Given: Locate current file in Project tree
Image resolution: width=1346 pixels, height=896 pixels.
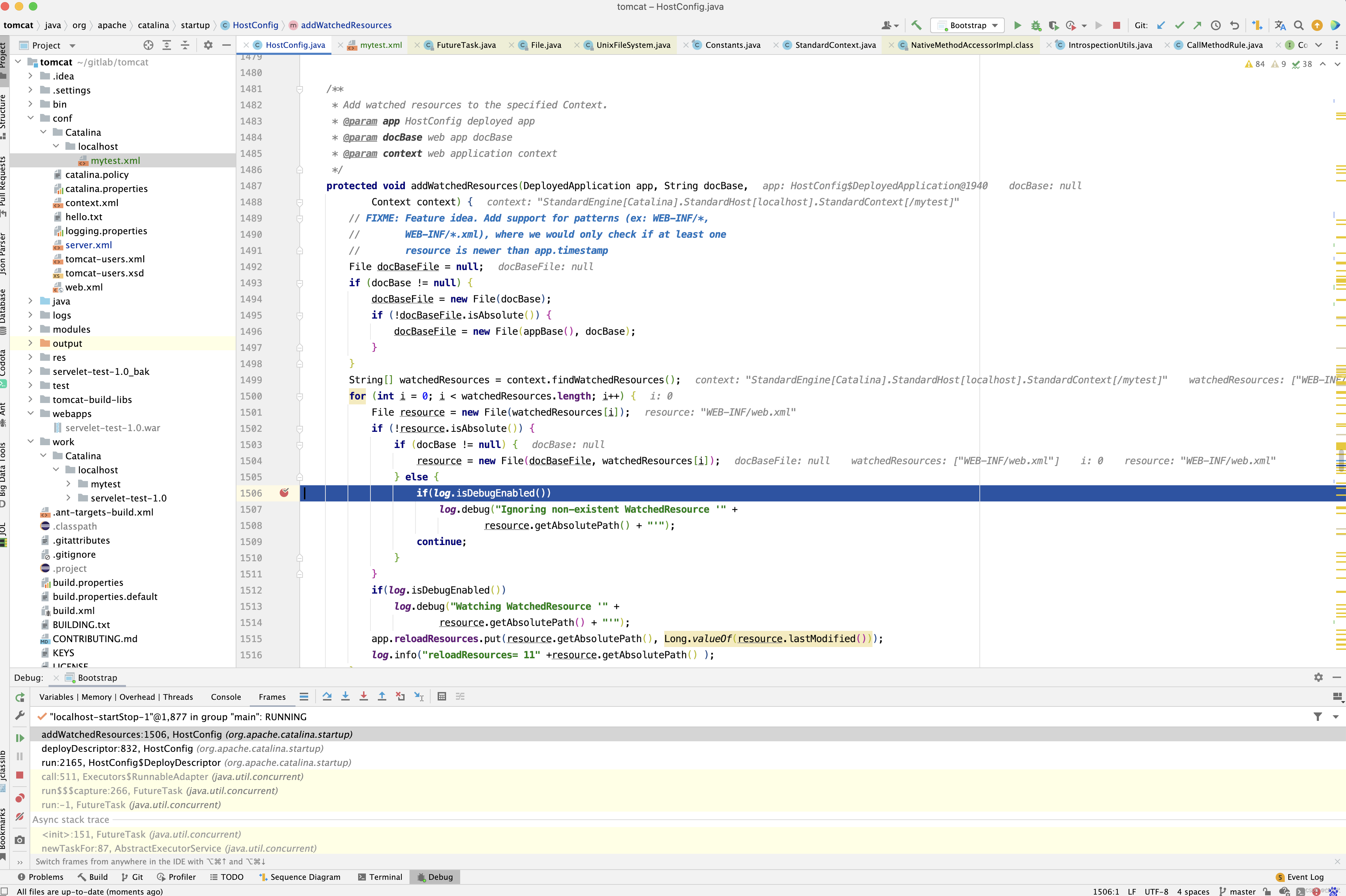Looking at the screenshot, I should pos(148,45).
